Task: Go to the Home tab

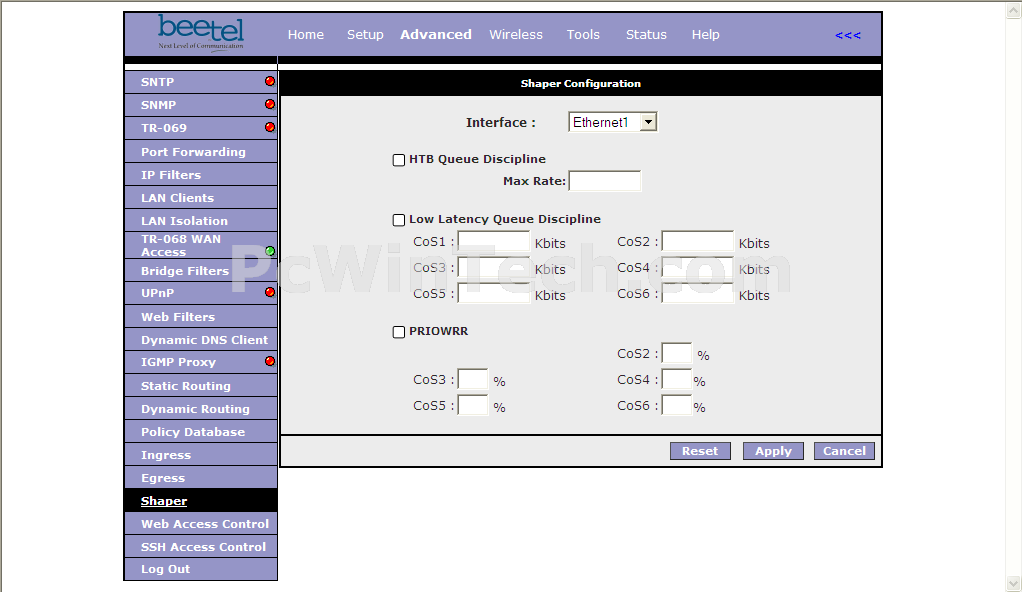Action: (306, 35)
